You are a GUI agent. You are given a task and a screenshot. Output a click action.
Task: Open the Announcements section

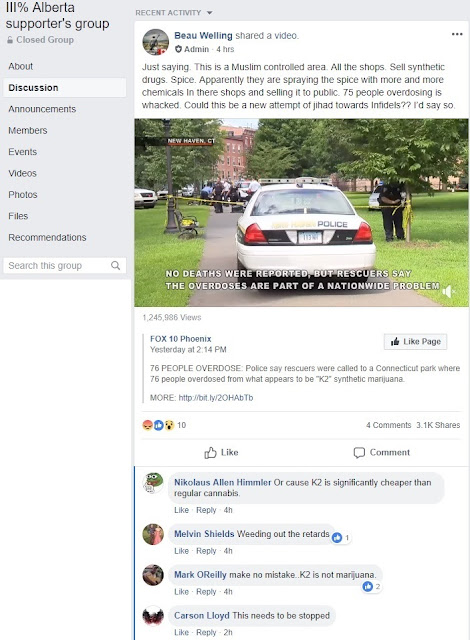[x=42, y=109]
